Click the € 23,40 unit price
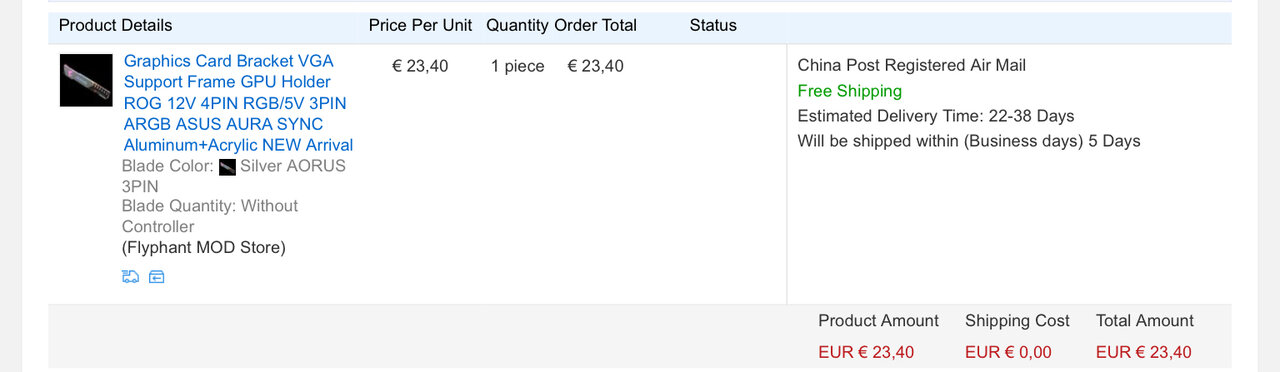This screenshot has width=1280, height=372. coord(420,66)
